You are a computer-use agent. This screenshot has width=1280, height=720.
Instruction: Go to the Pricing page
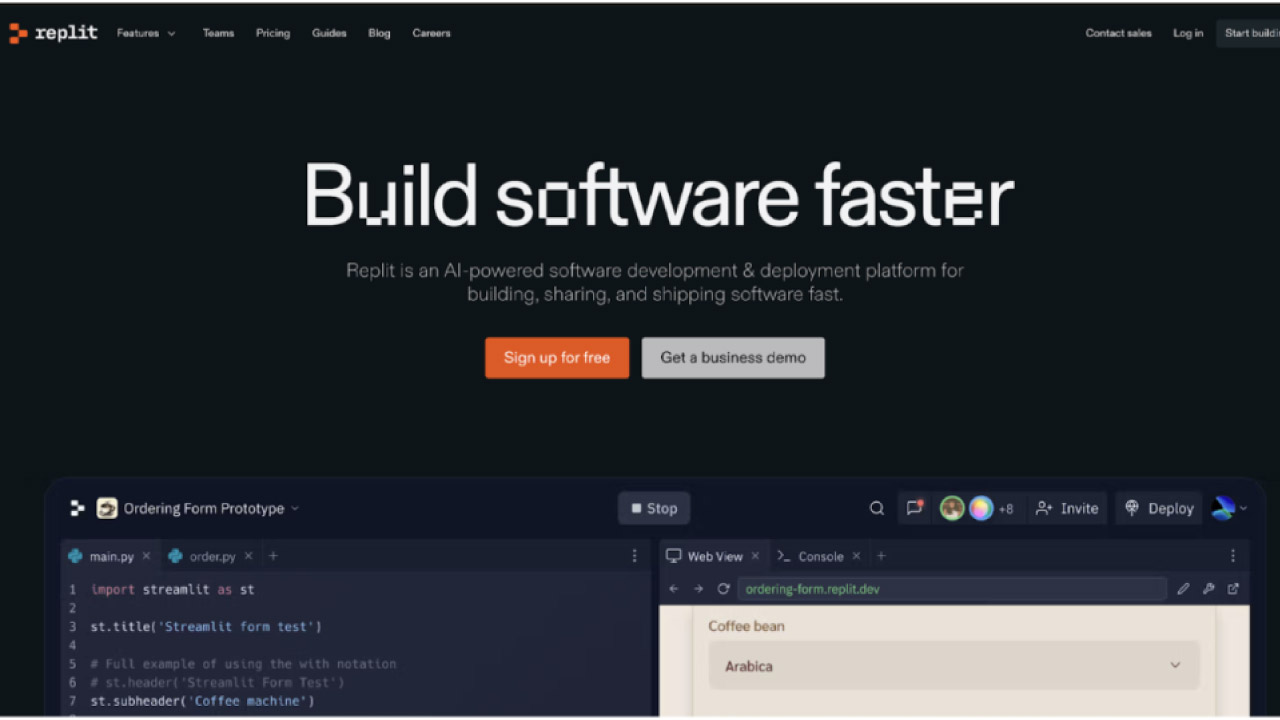coord(272,33)
